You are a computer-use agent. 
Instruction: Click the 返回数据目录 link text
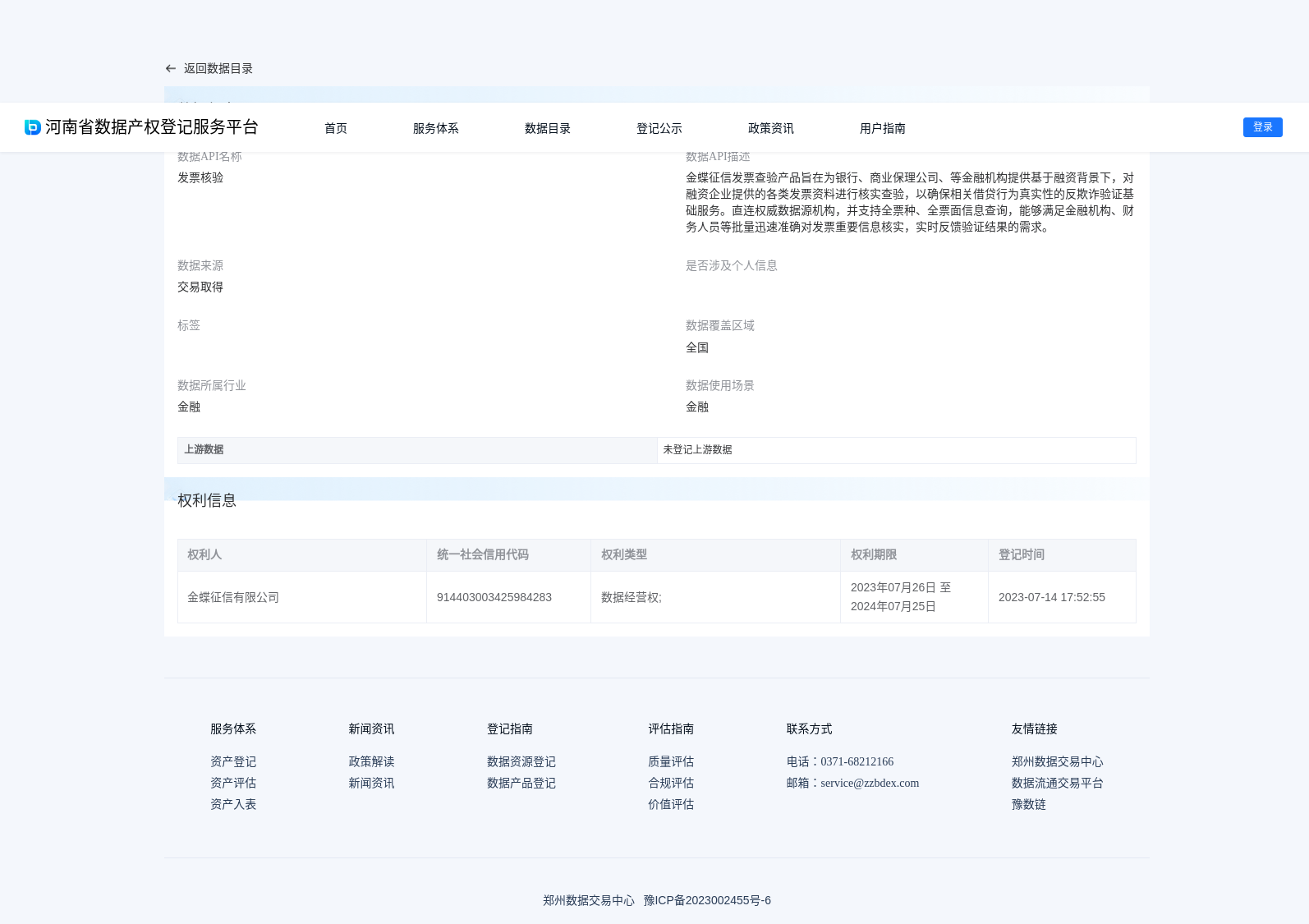[218, 69]
